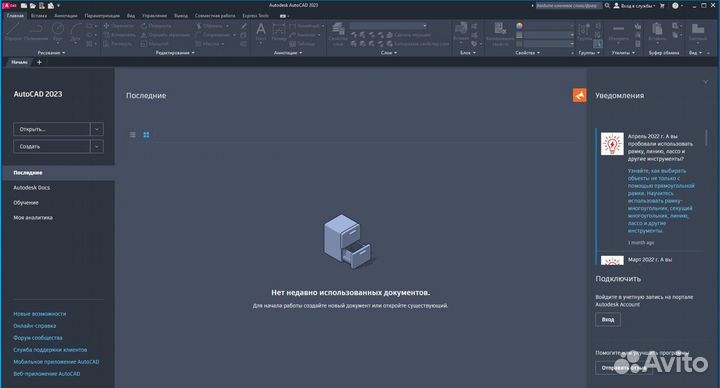The image size is (720, 388).
Task: Select the Arc (Дуга) tool
Action: pyautogui.click(x=76, y=32)
